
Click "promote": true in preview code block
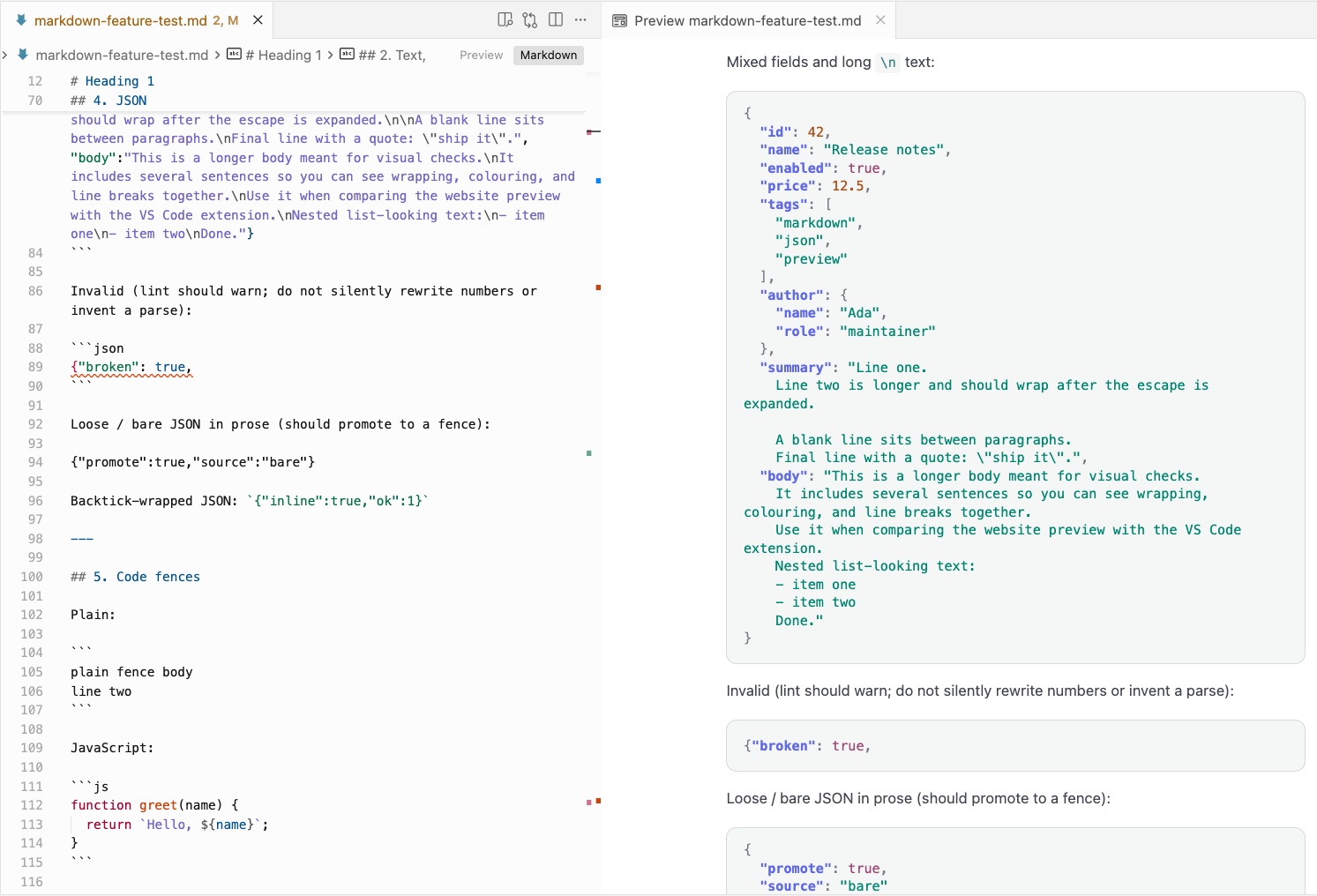click(x=823, y=869)
